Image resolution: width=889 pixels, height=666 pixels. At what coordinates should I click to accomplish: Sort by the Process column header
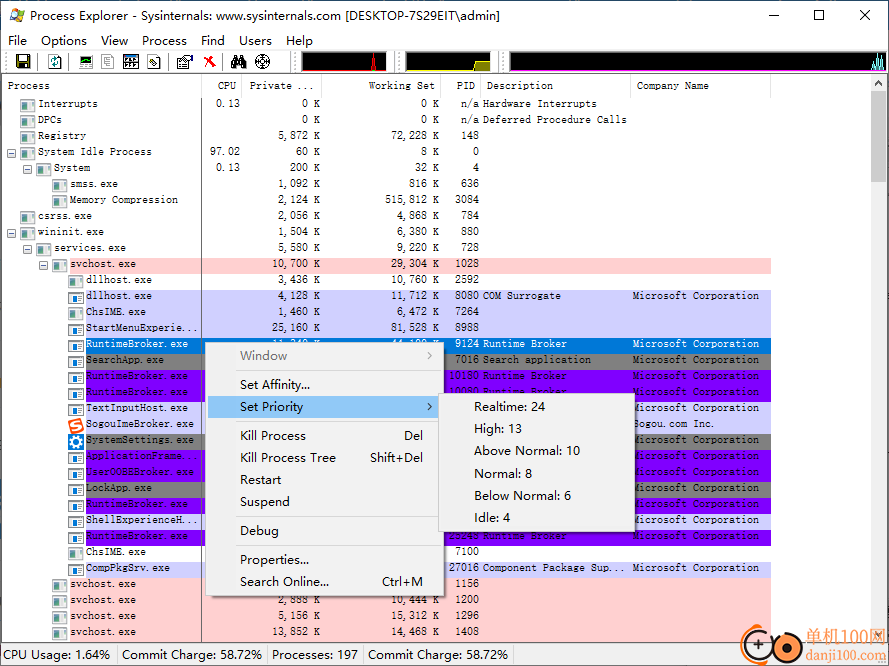click(x=101, y=86)
